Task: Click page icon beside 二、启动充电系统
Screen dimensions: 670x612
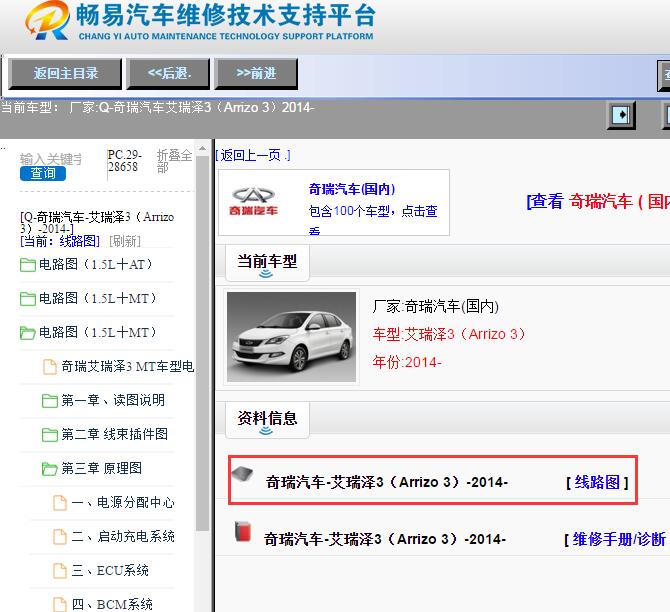Action: 60,537
